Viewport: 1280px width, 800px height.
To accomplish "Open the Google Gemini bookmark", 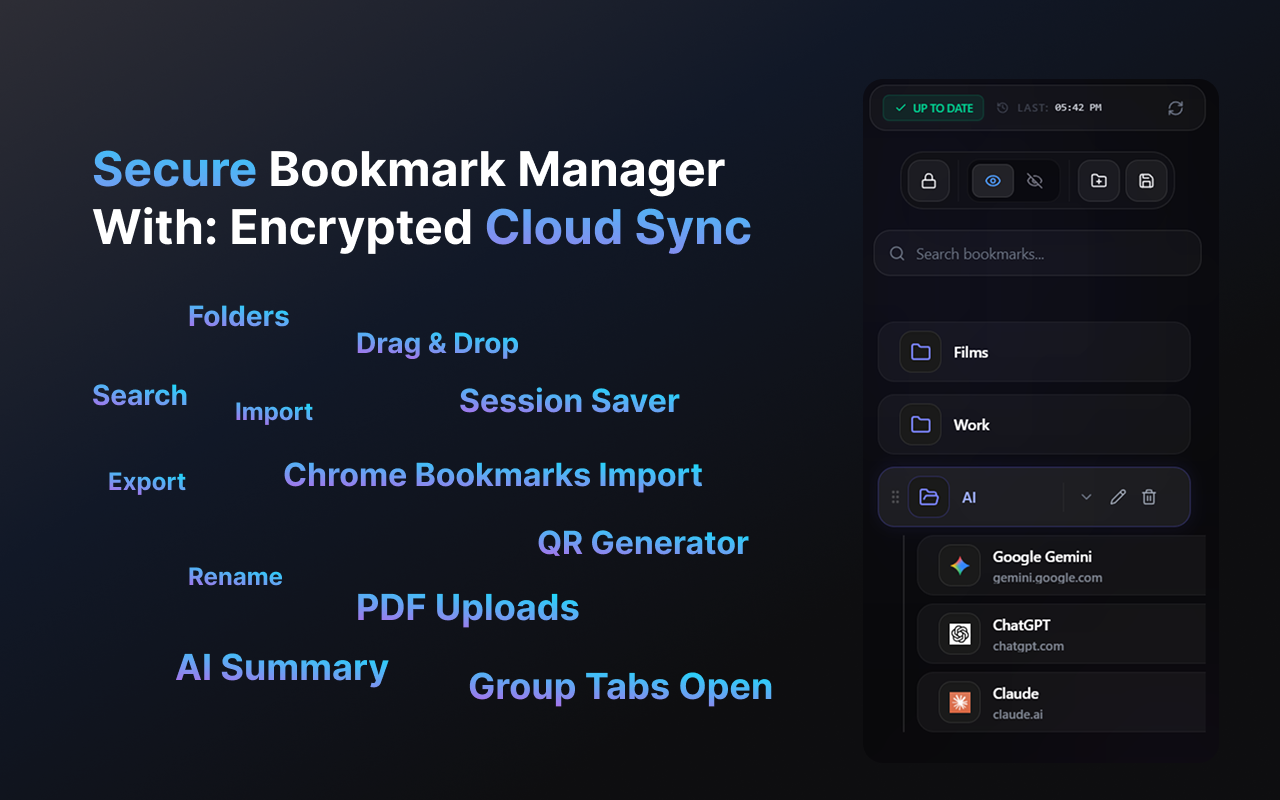I will coord(1060,566).
